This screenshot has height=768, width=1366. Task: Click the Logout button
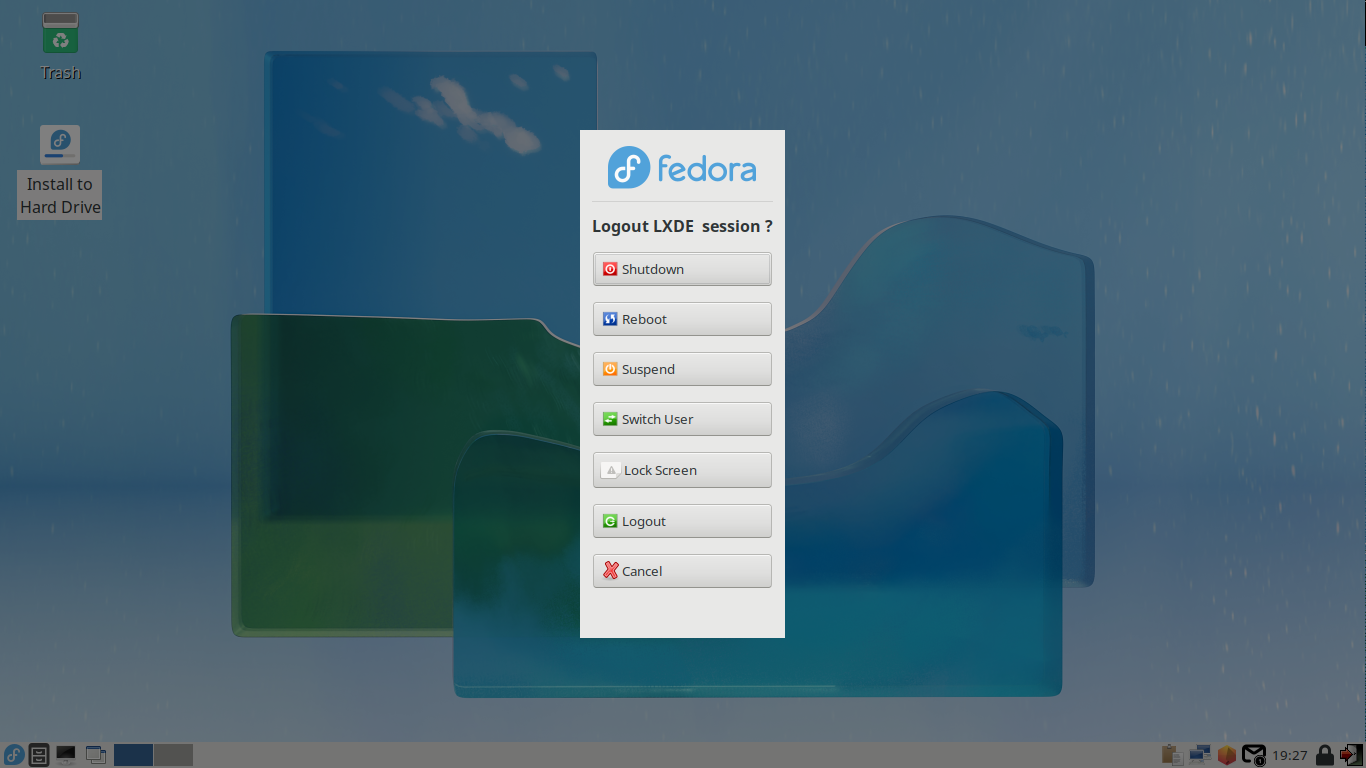tap(682, 521)
